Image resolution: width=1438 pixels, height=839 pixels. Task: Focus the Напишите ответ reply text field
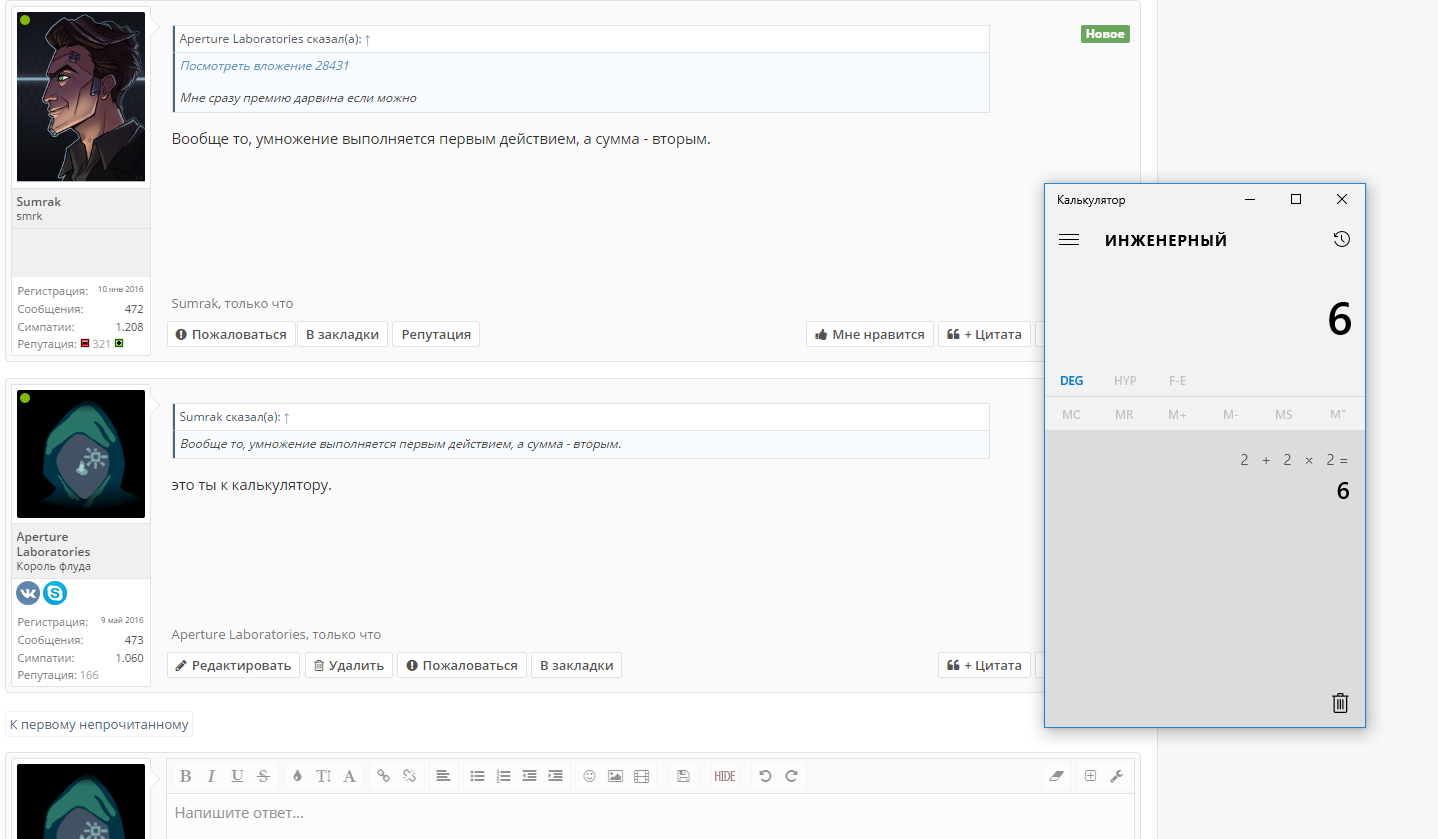650,816
